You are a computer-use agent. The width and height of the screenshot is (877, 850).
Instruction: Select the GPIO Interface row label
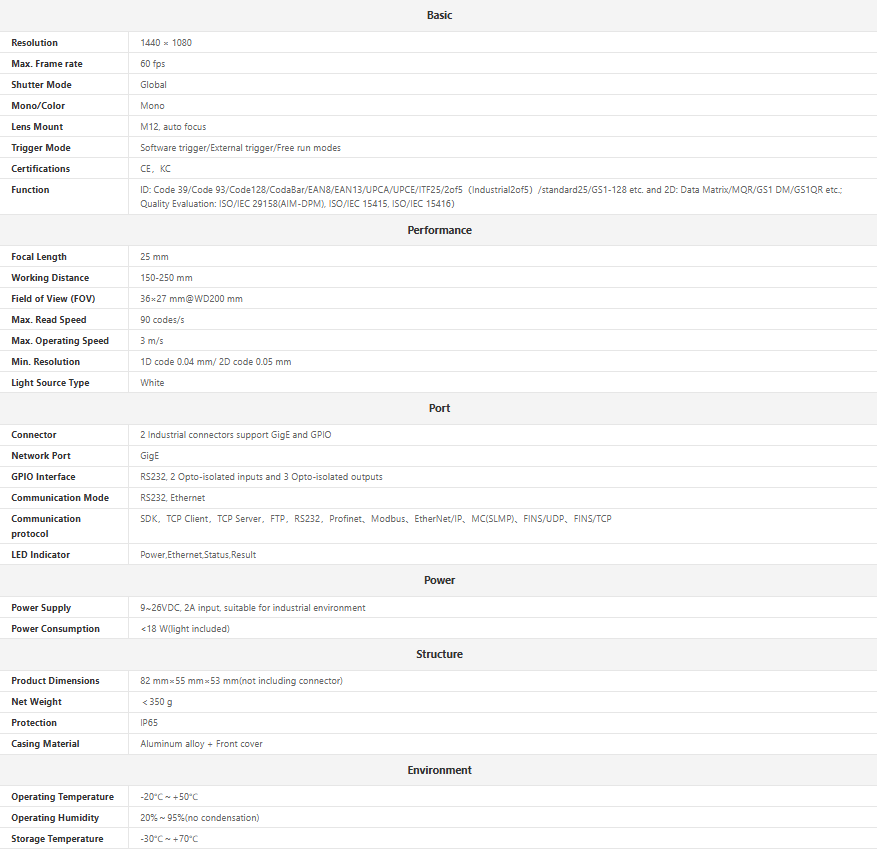pyautogui.click(x=43, y=477)
